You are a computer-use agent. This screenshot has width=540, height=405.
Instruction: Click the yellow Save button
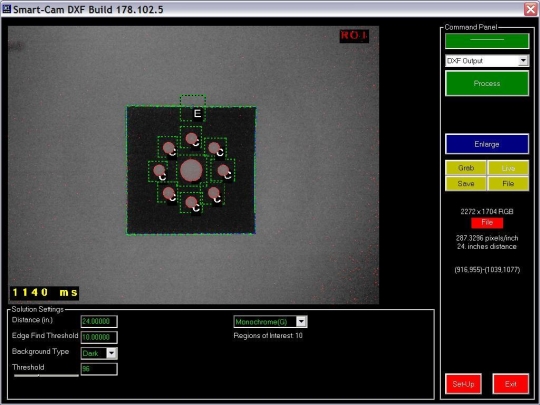[466, 183]
